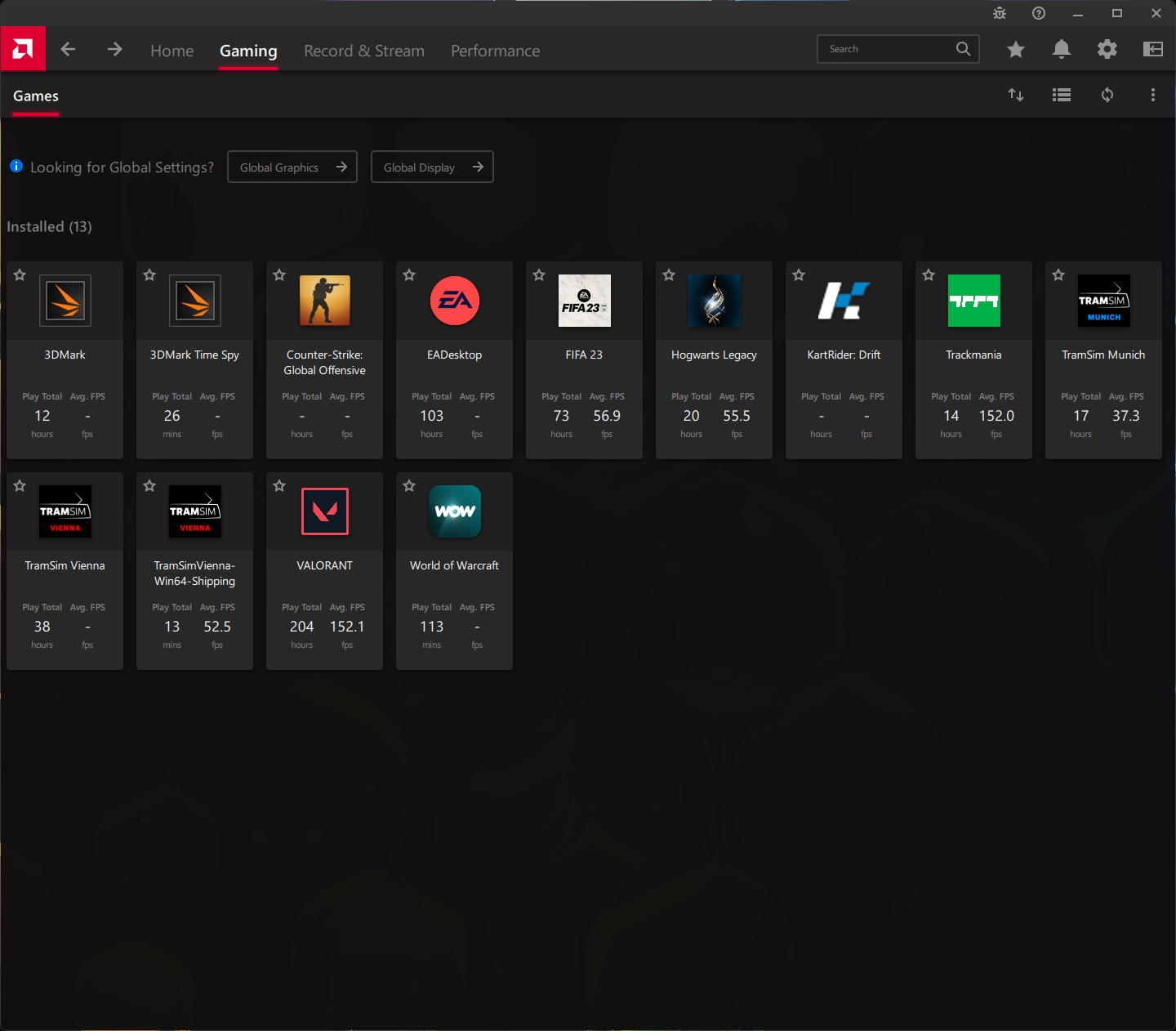Open the TramSimVienna-Win64-Shipping icon

195,511
